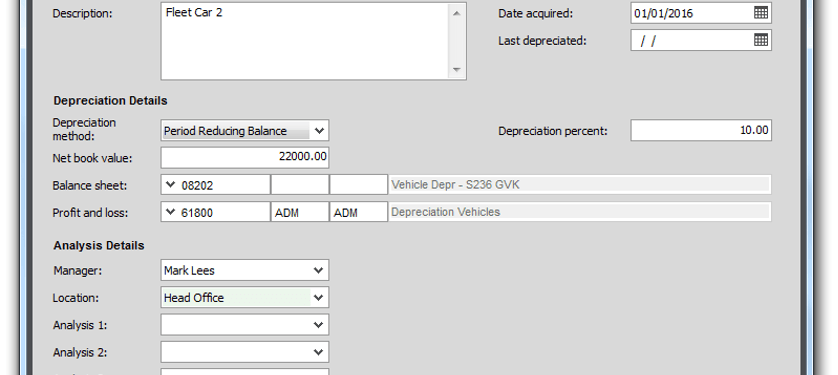The image size is (838, 375).
Task: Expand the Balance sheet account 08202 dropdown
Action: (x=170, y=185)
